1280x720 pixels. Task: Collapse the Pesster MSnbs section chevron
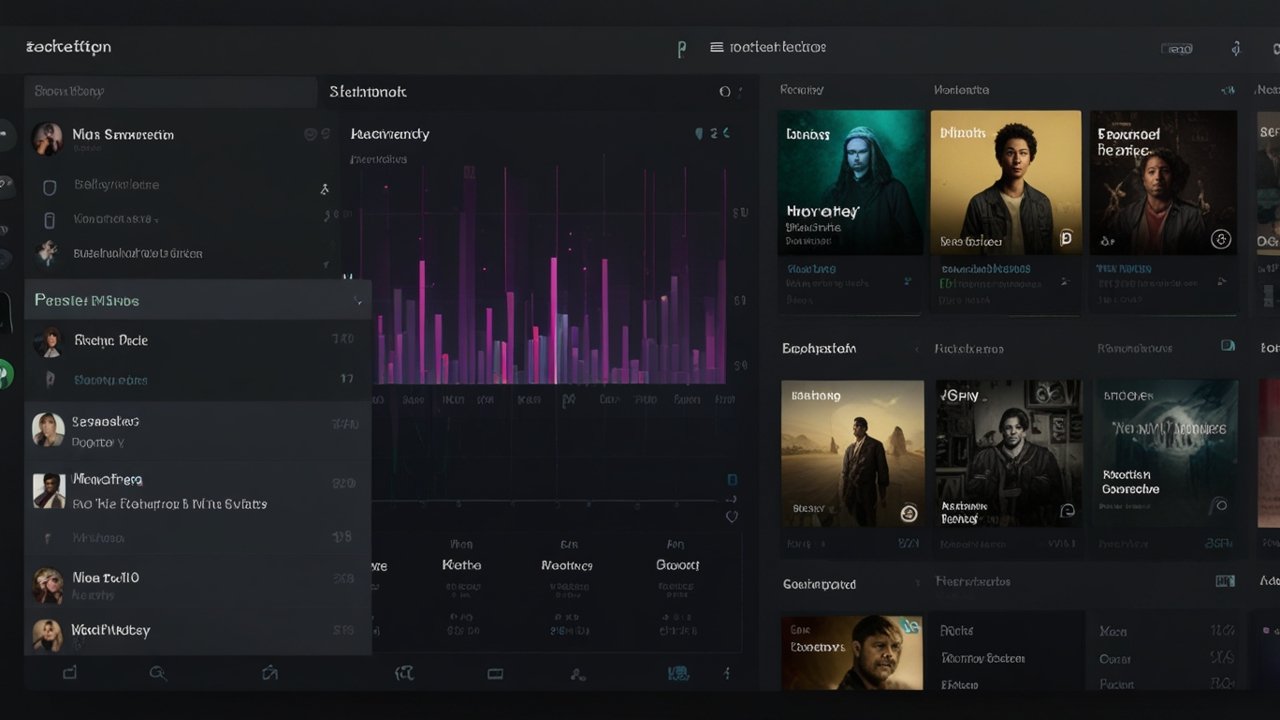pyautogui.click(x=358, y=301)
